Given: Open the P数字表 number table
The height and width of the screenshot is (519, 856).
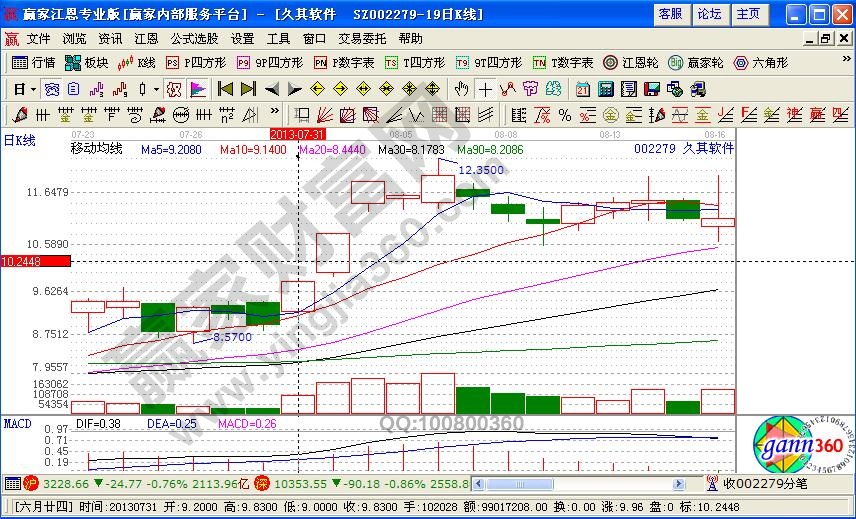Looking at the screenshot, I should tap(344, 63).
